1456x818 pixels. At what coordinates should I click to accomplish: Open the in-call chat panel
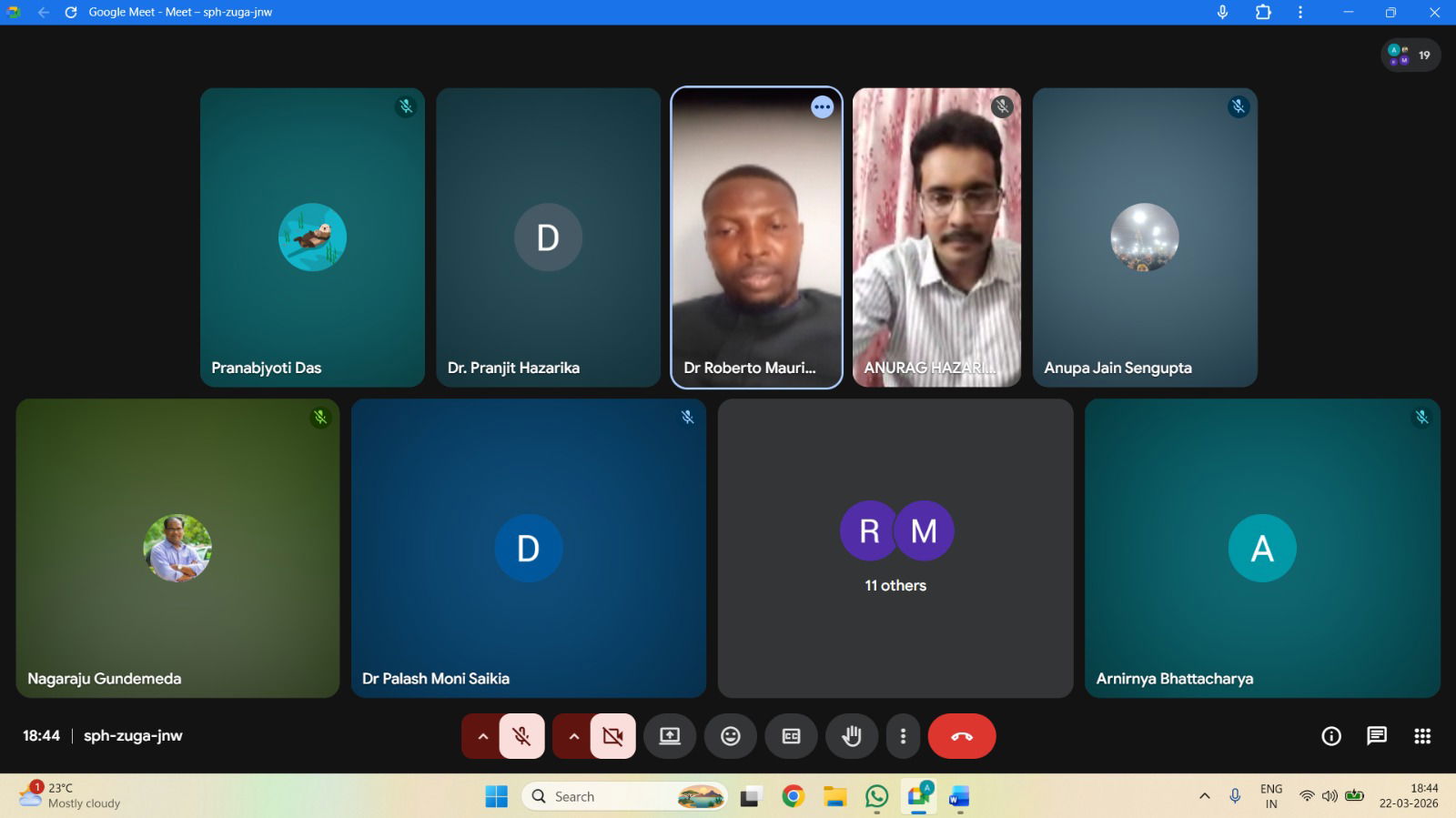coord(1376,736)
